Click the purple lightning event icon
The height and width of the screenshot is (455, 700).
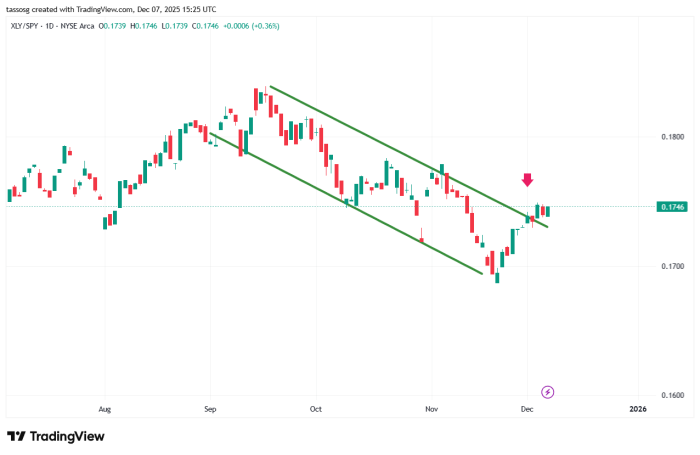(x=547, y=391)
